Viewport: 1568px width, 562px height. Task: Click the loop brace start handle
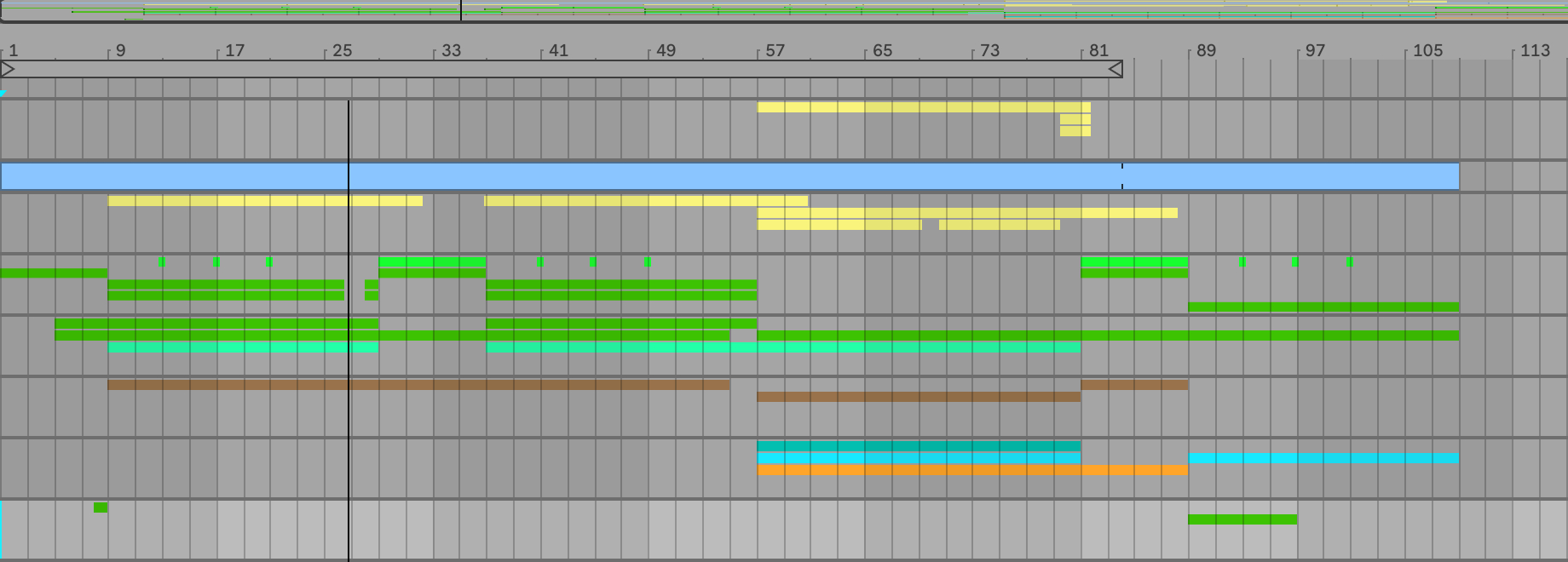point(8,69)
